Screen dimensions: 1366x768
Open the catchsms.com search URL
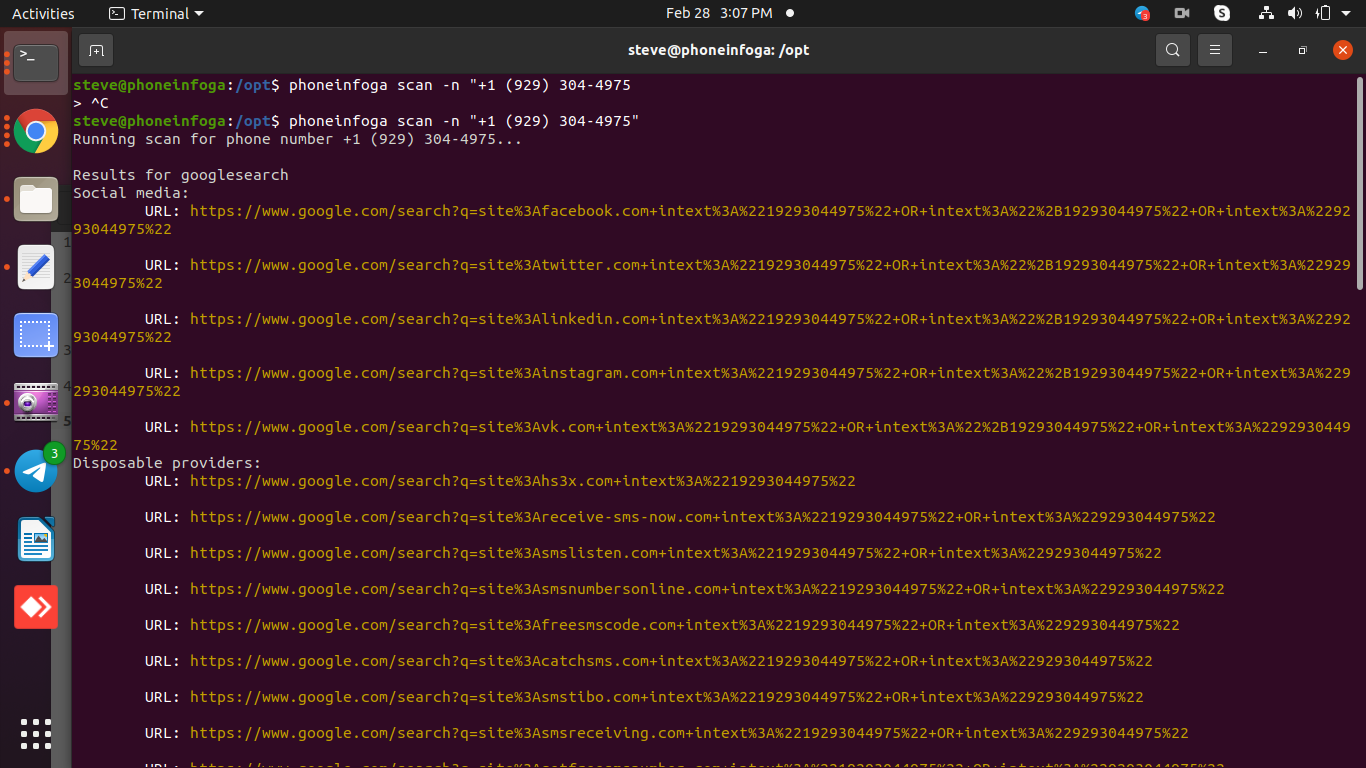point(671,661)
